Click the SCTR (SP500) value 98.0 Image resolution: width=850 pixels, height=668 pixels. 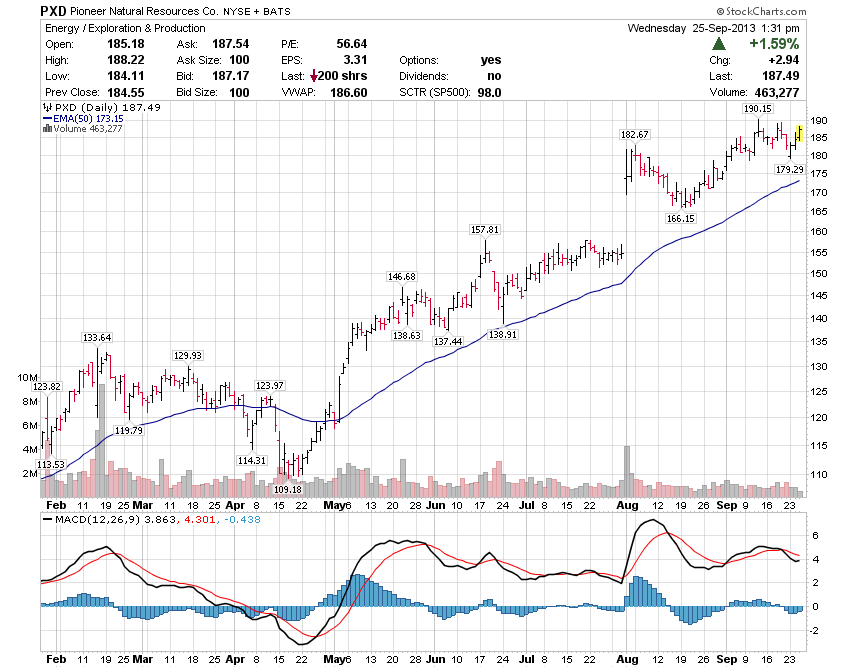489,93
